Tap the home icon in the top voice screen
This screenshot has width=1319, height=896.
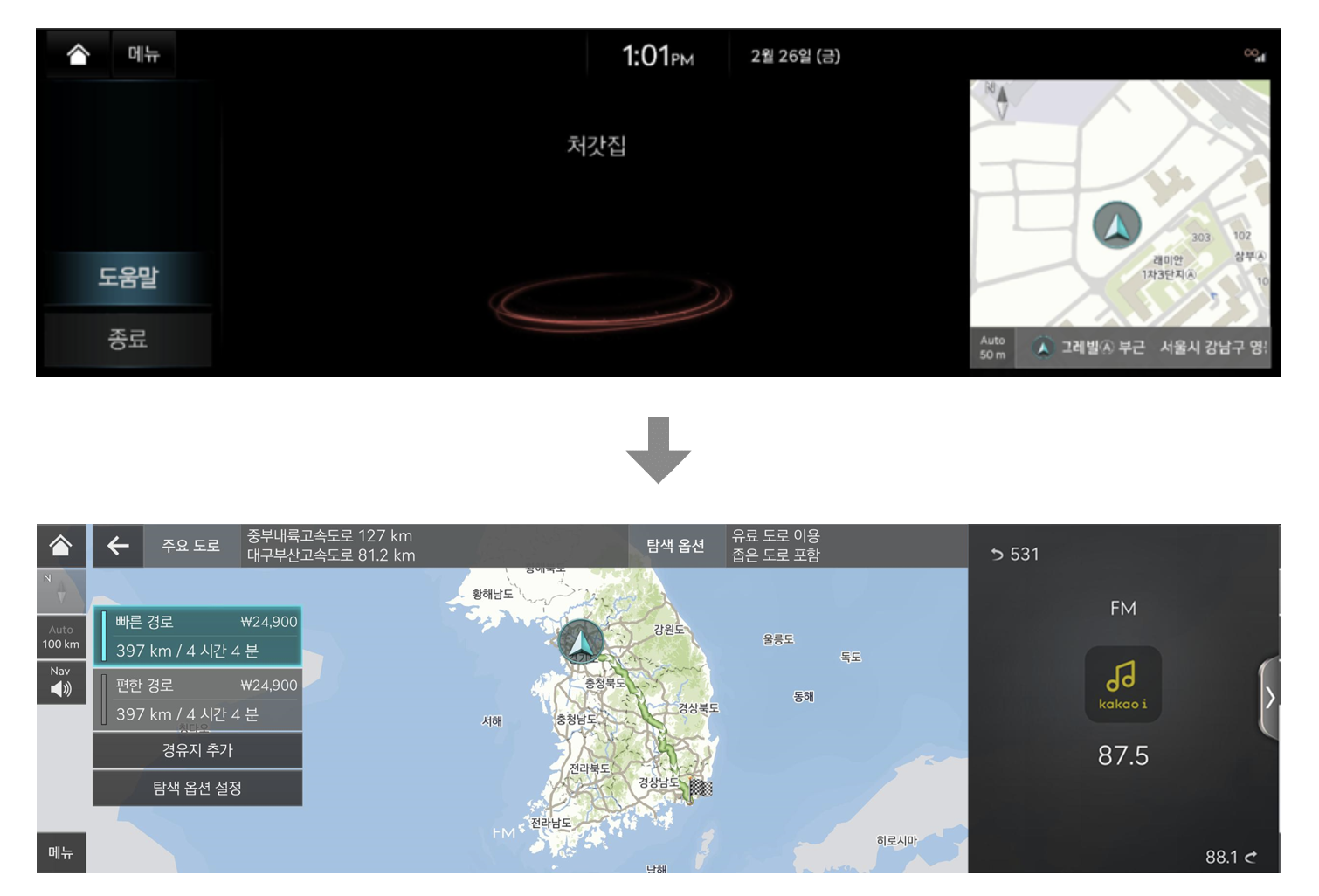tap(78, 55)
